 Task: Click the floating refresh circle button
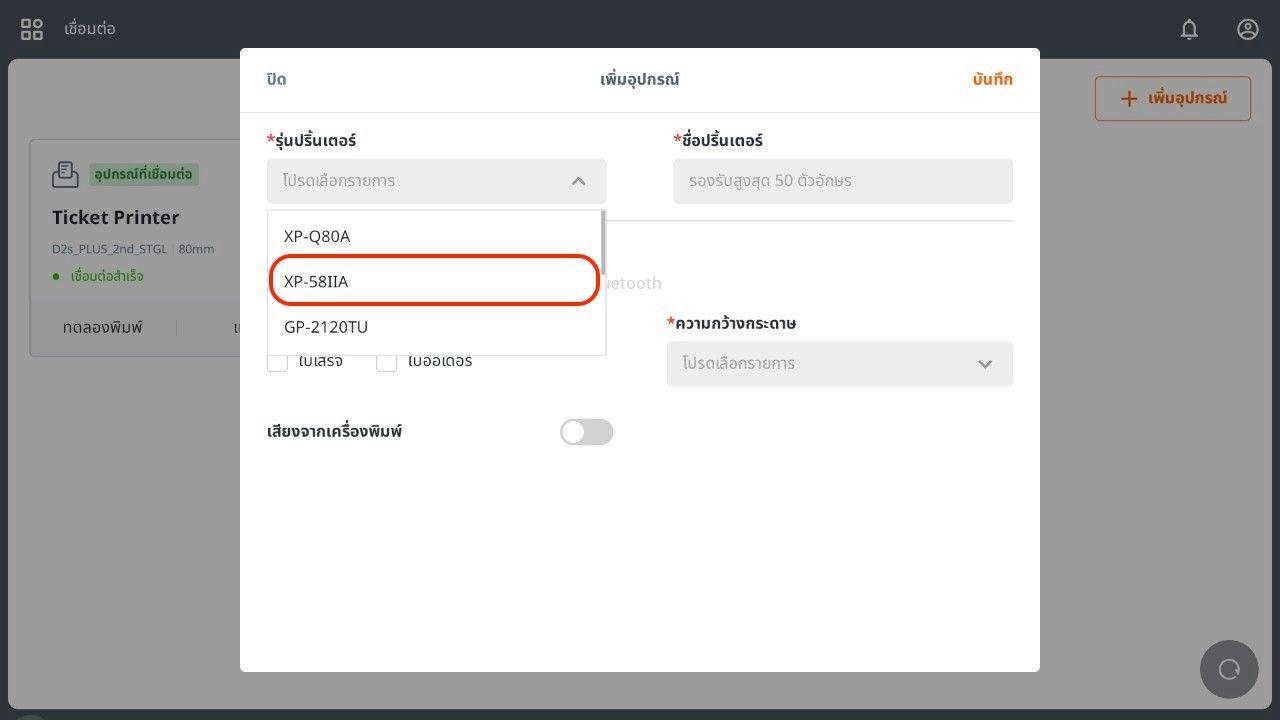(1229, 669)
